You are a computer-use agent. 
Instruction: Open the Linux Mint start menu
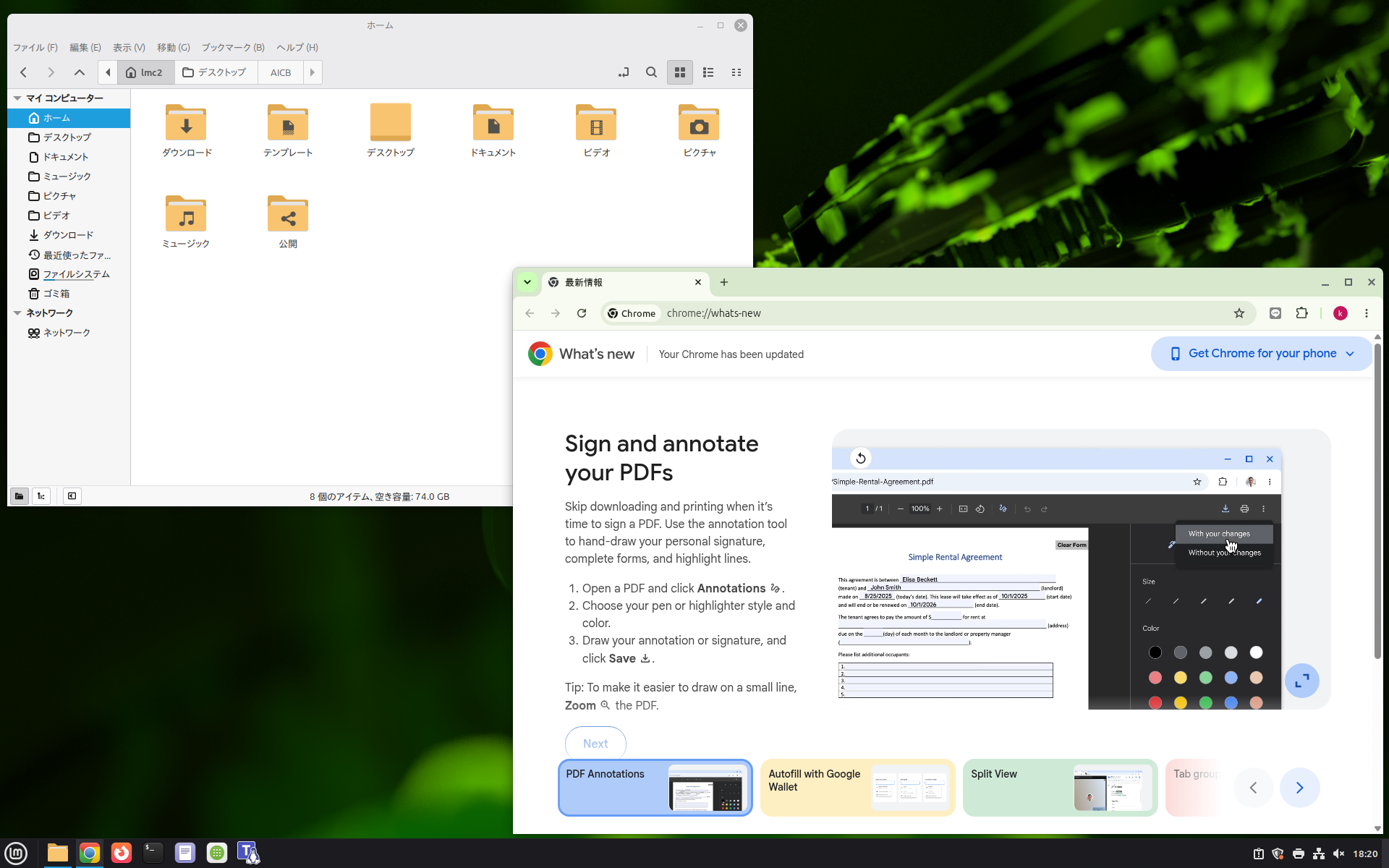(x=16, y=854)
